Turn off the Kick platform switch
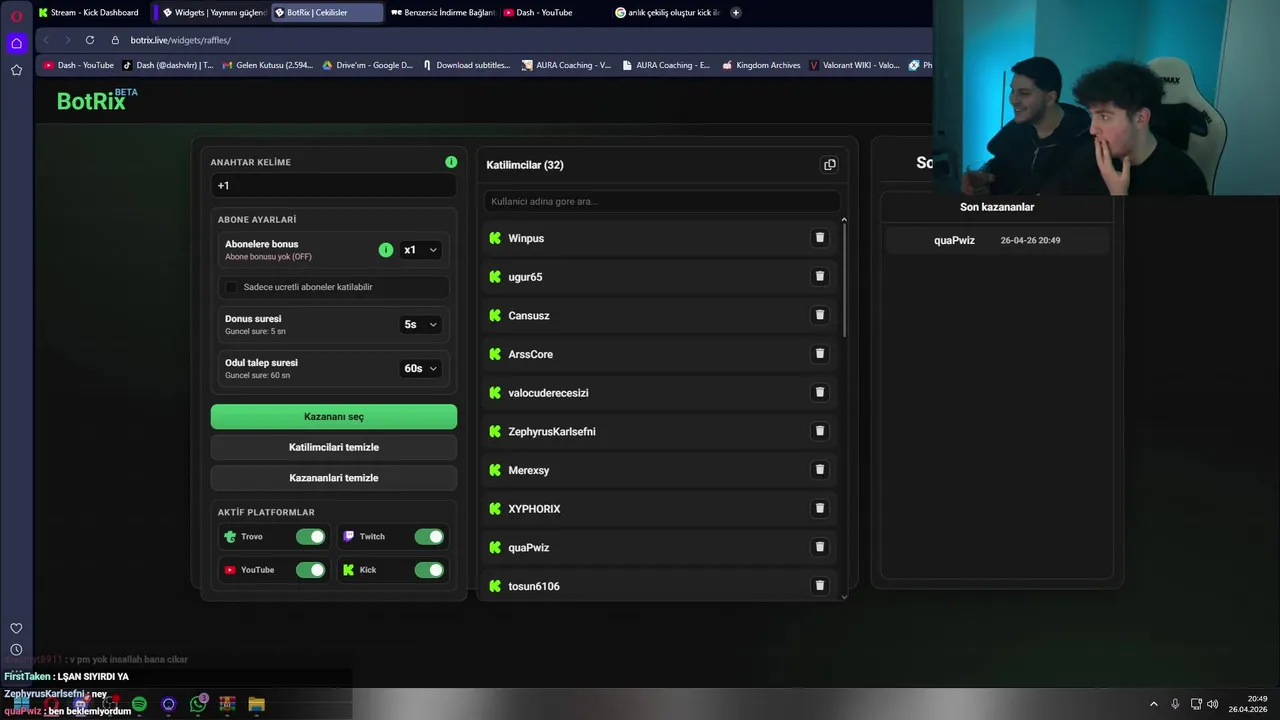Screen dimensions: 1280x720 (x=429, y=570)
